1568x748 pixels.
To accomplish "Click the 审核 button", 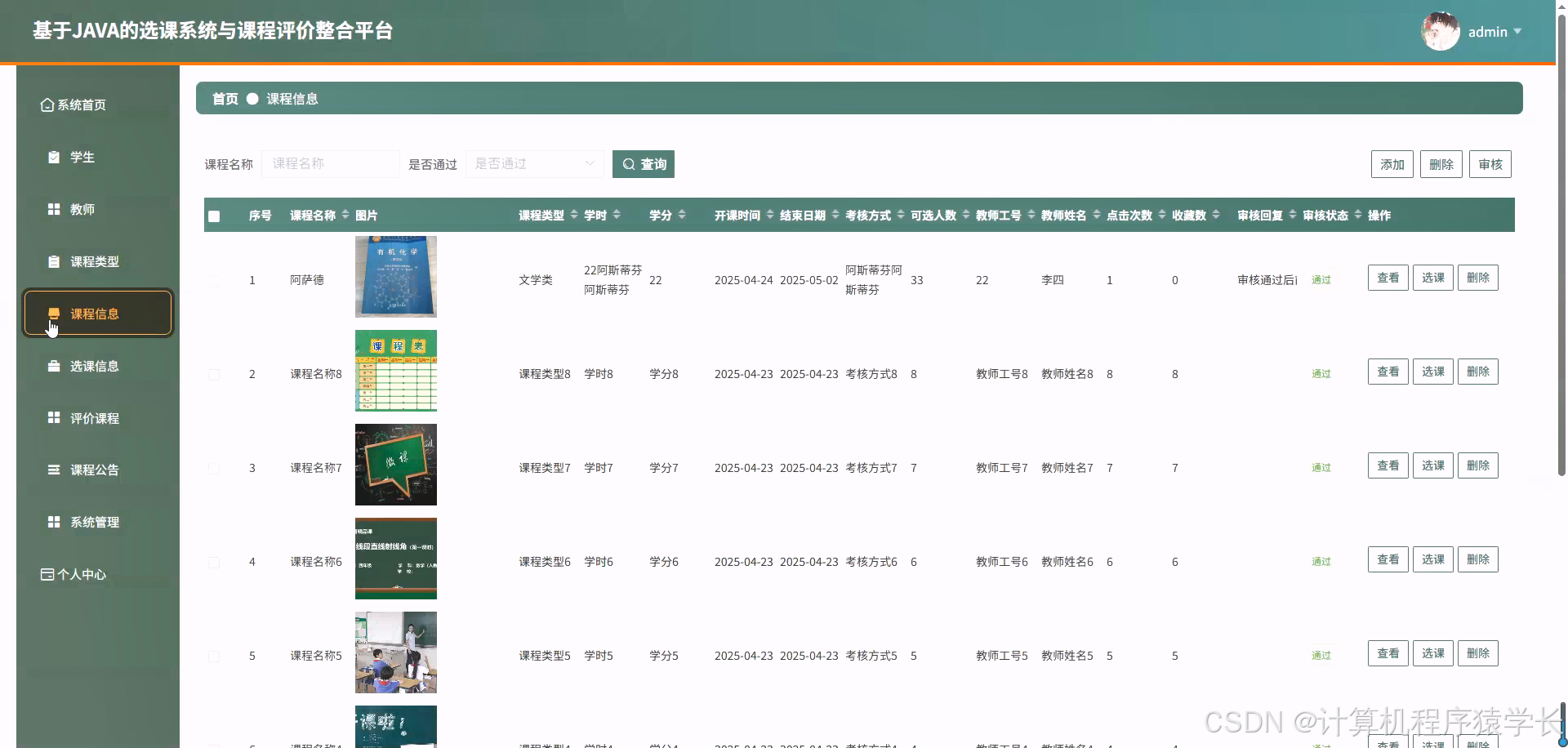I will pos(1490,164).
